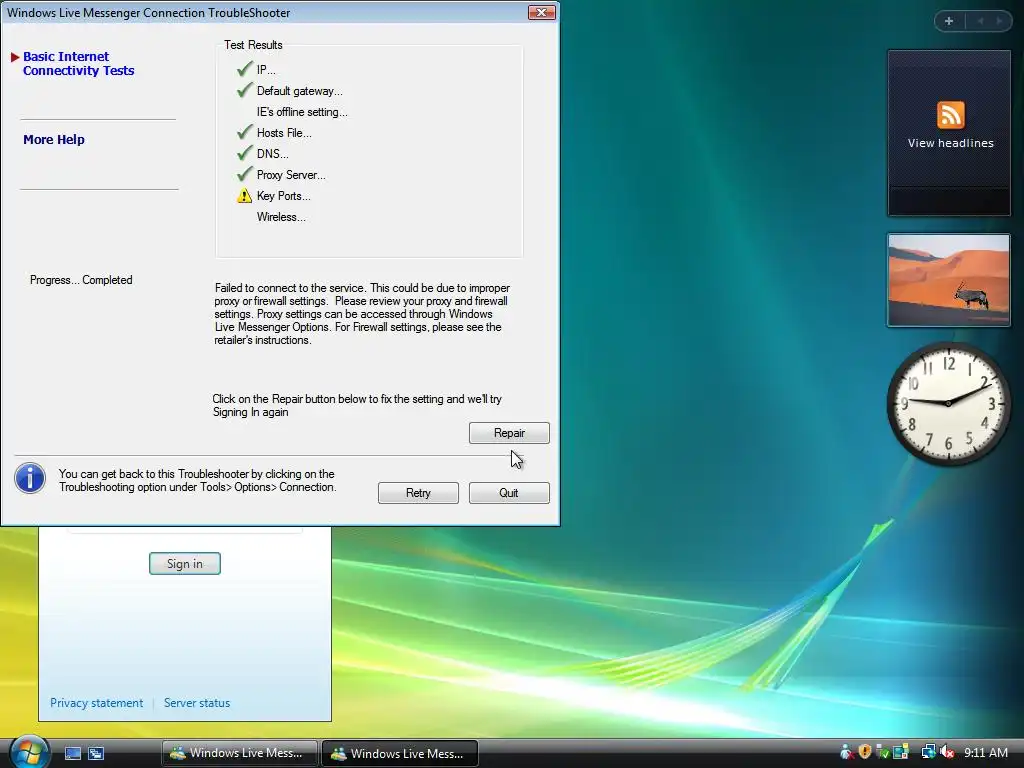Click the 'DNS...' test result text
The image size is (1024, 768).
272,153
